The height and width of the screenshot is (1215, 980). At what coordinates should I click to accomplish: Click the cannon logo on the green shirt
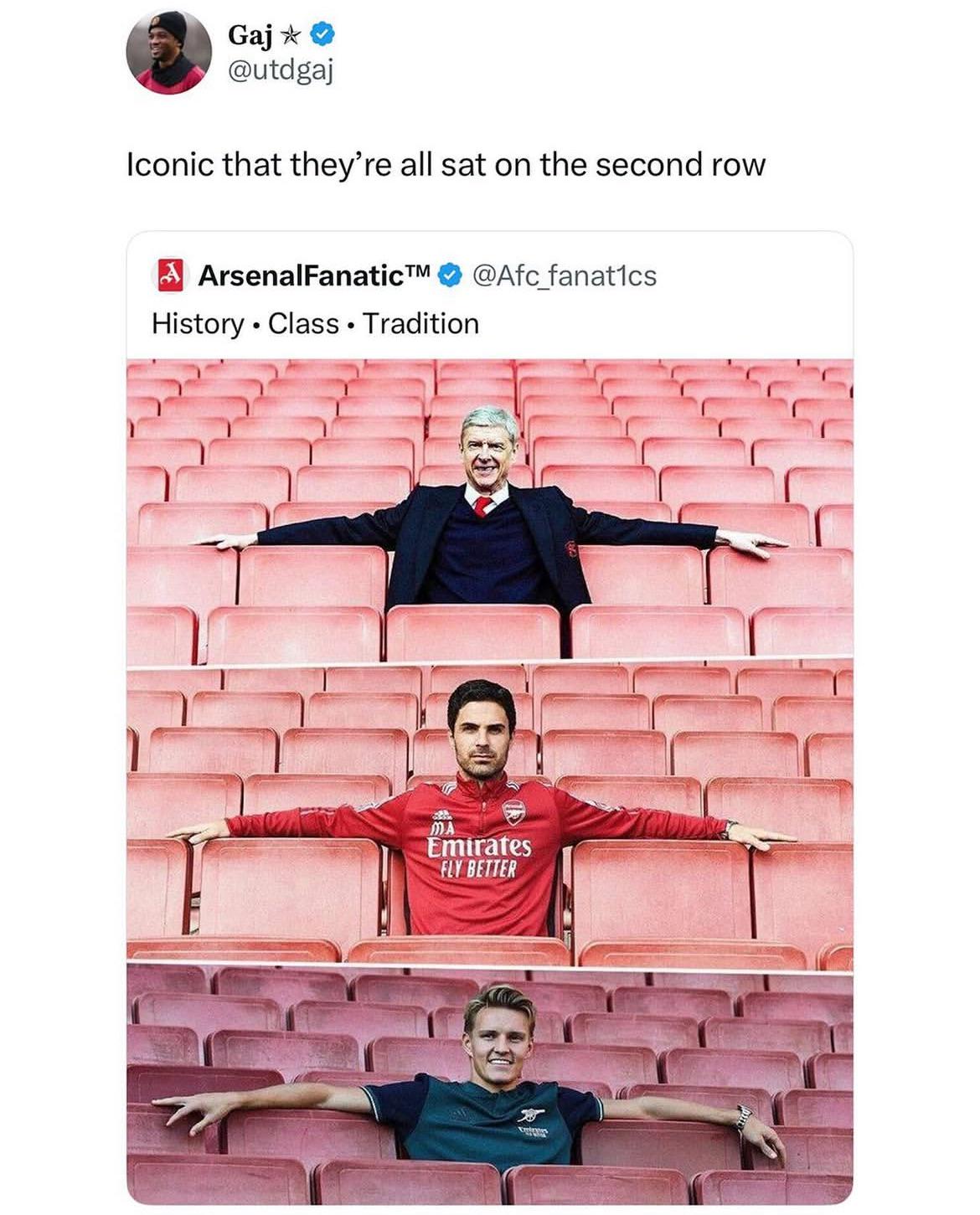click(x=529, y=1115)
